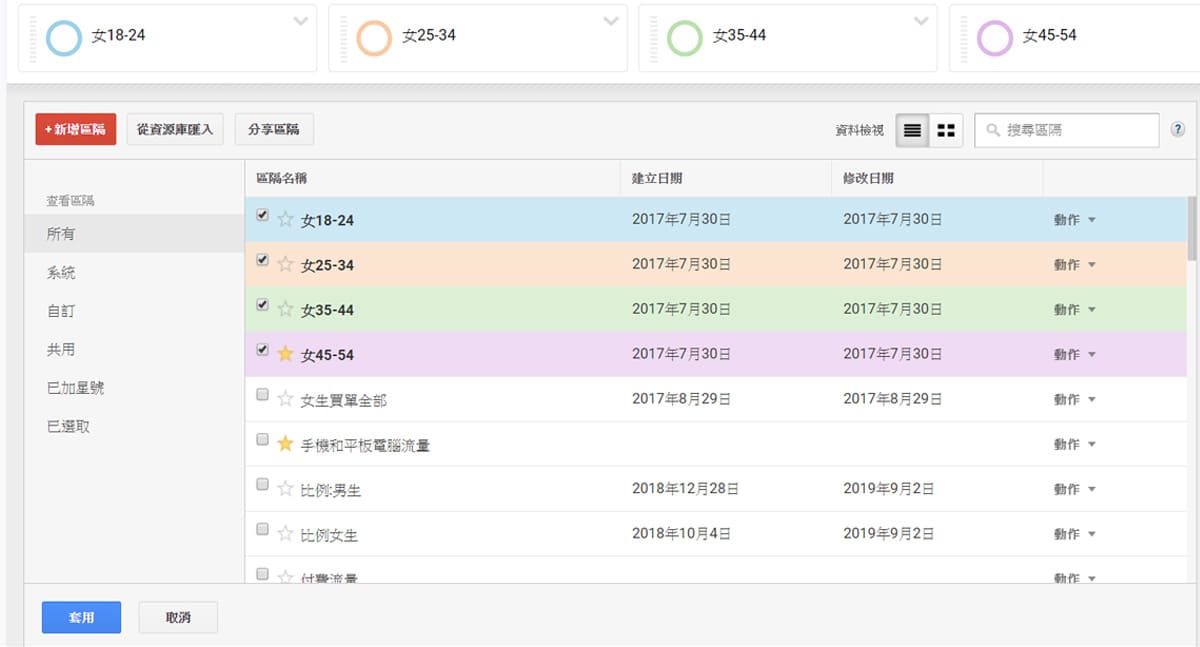Screen dimensions: 1200x647
Task: Uncheck the 女45-54 segment checkbox
Action: tap(262, 350)
